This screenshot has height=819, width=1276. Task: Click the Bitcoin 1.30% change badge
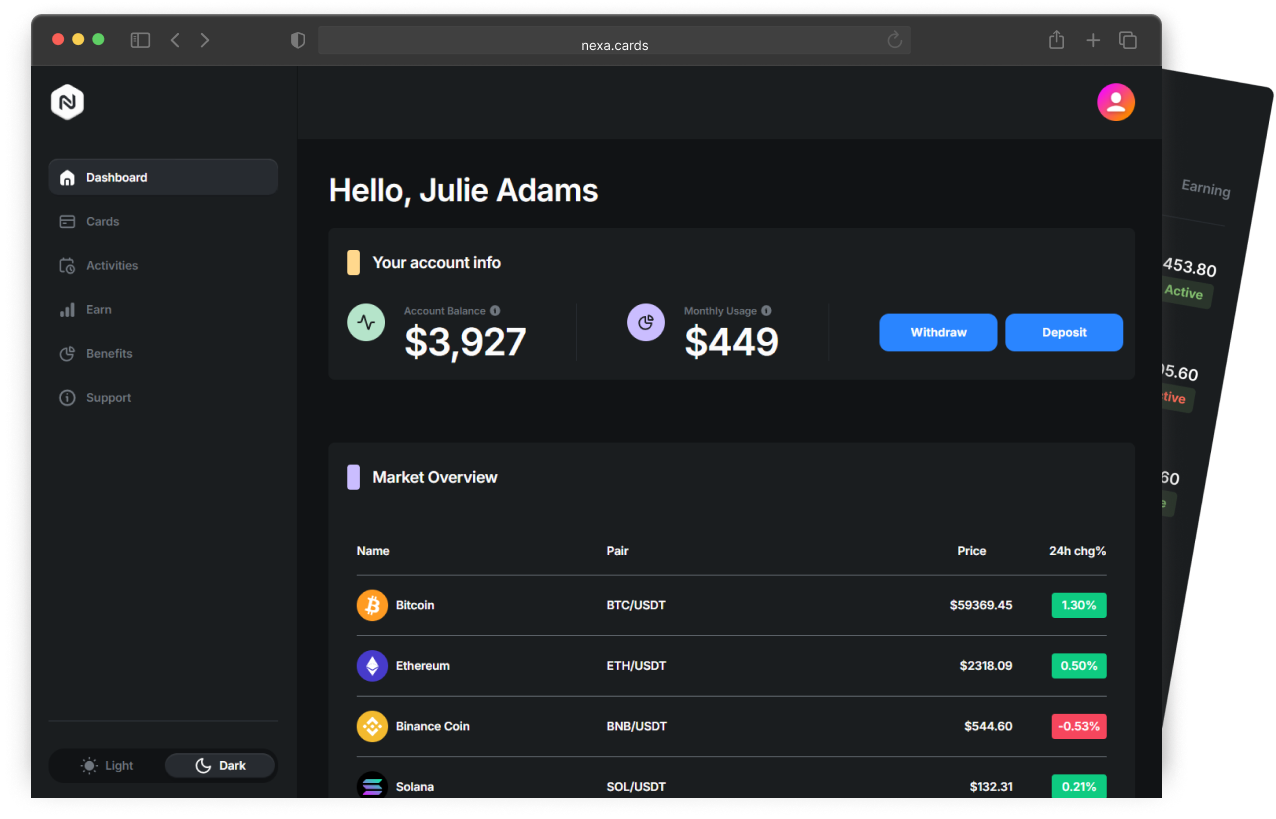(x=1079, y=605)
